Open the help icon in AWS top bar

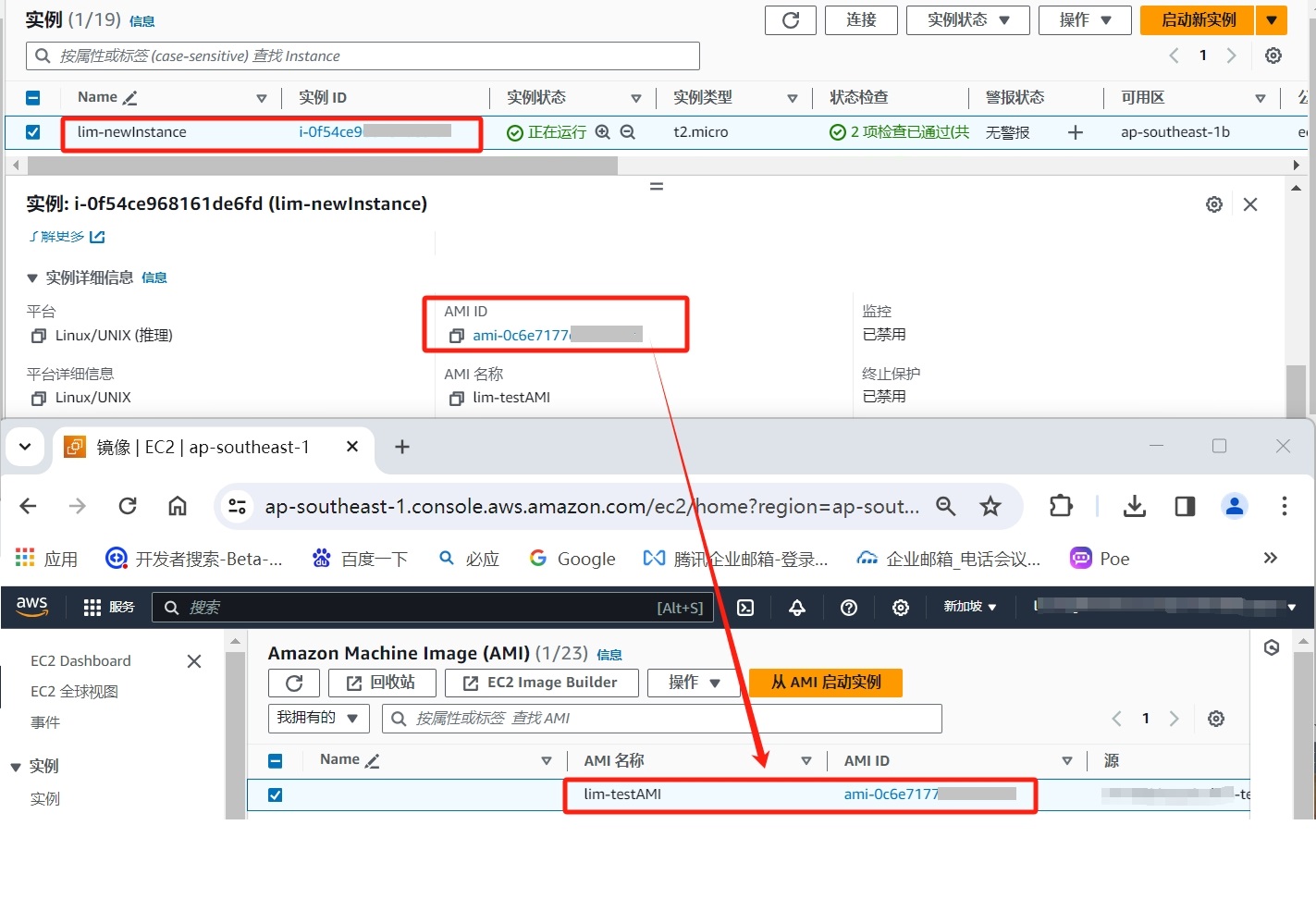pos(848,608)
